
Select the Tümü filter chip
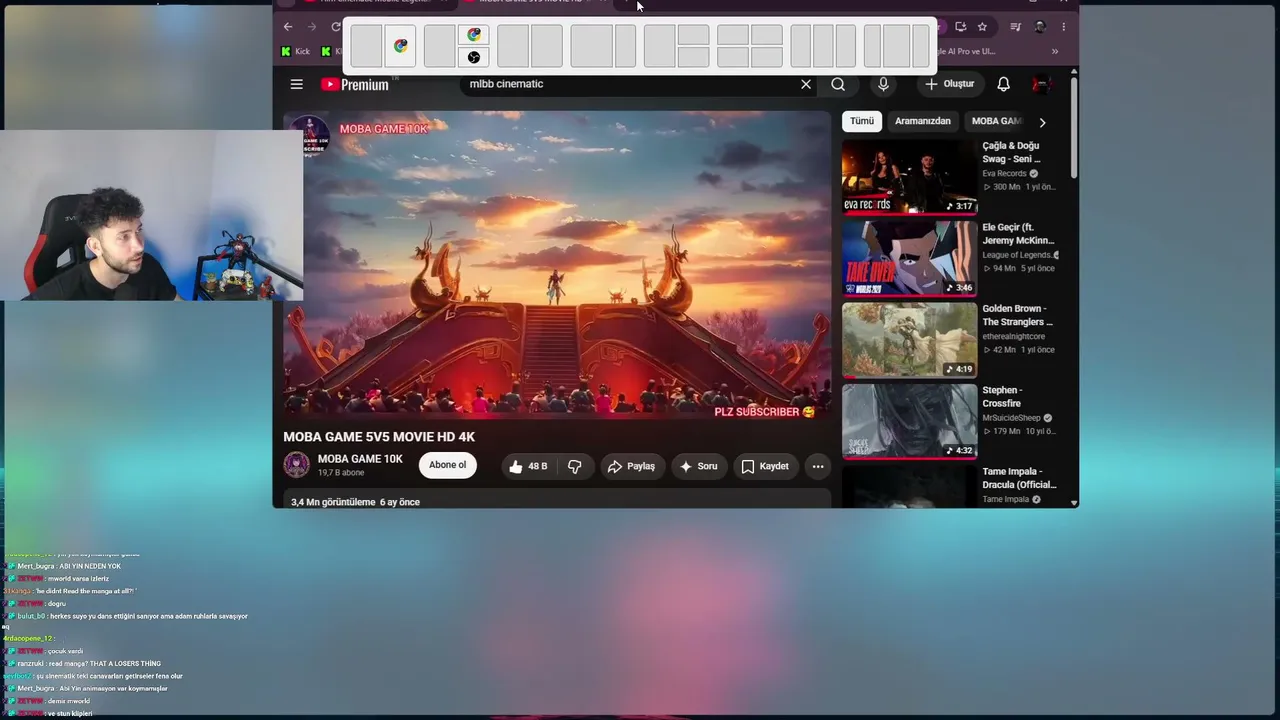(862, 121)
